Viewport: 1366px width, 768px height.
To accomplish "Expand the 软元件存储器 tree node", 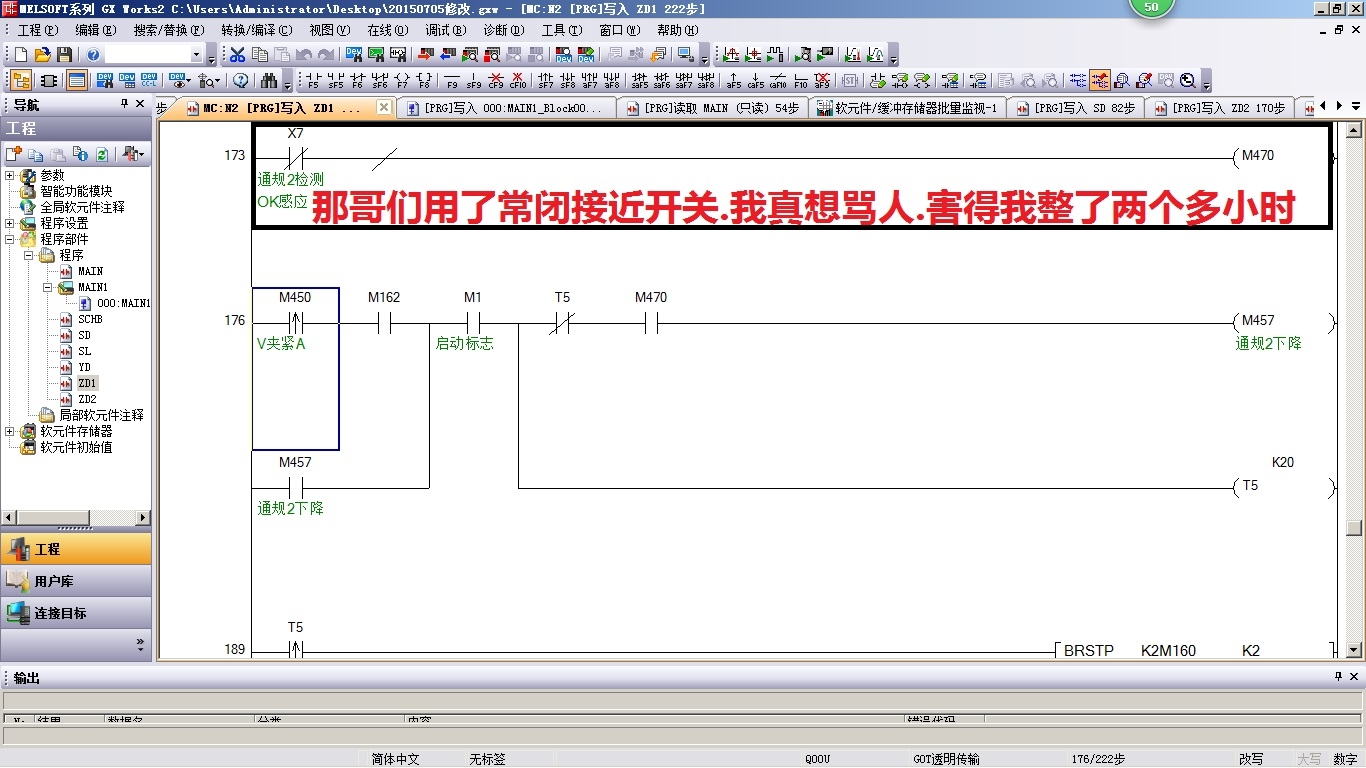I will point(10,432).
